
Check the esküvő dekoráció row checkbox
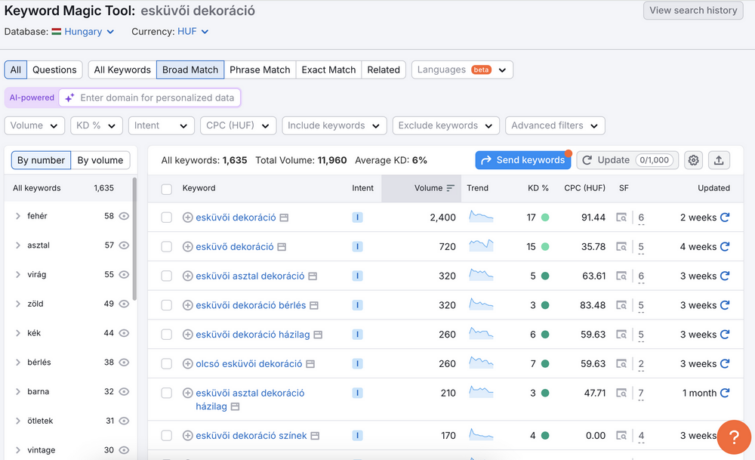(167, 247)
